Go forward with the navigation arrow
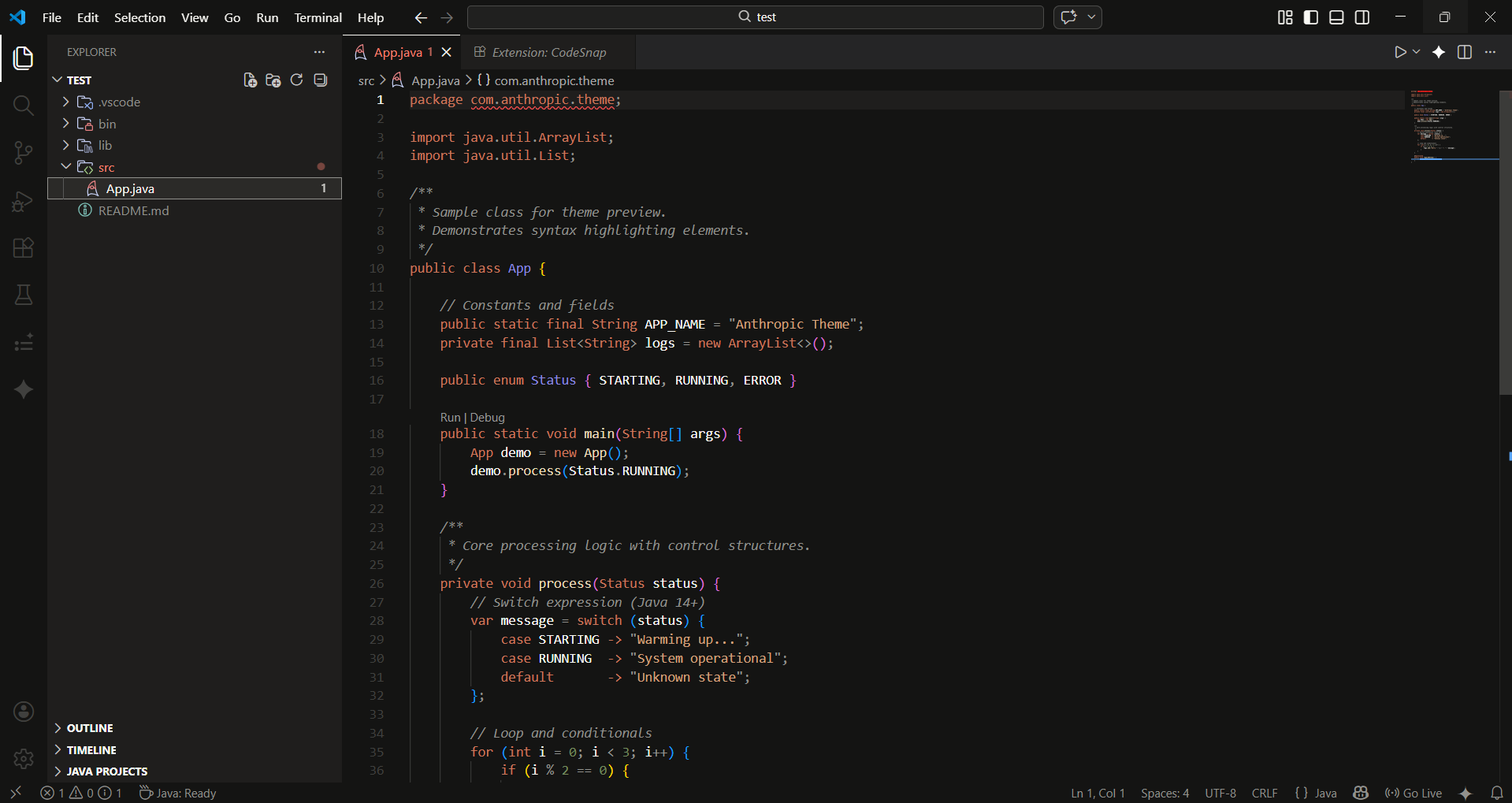 coord(447,17)
